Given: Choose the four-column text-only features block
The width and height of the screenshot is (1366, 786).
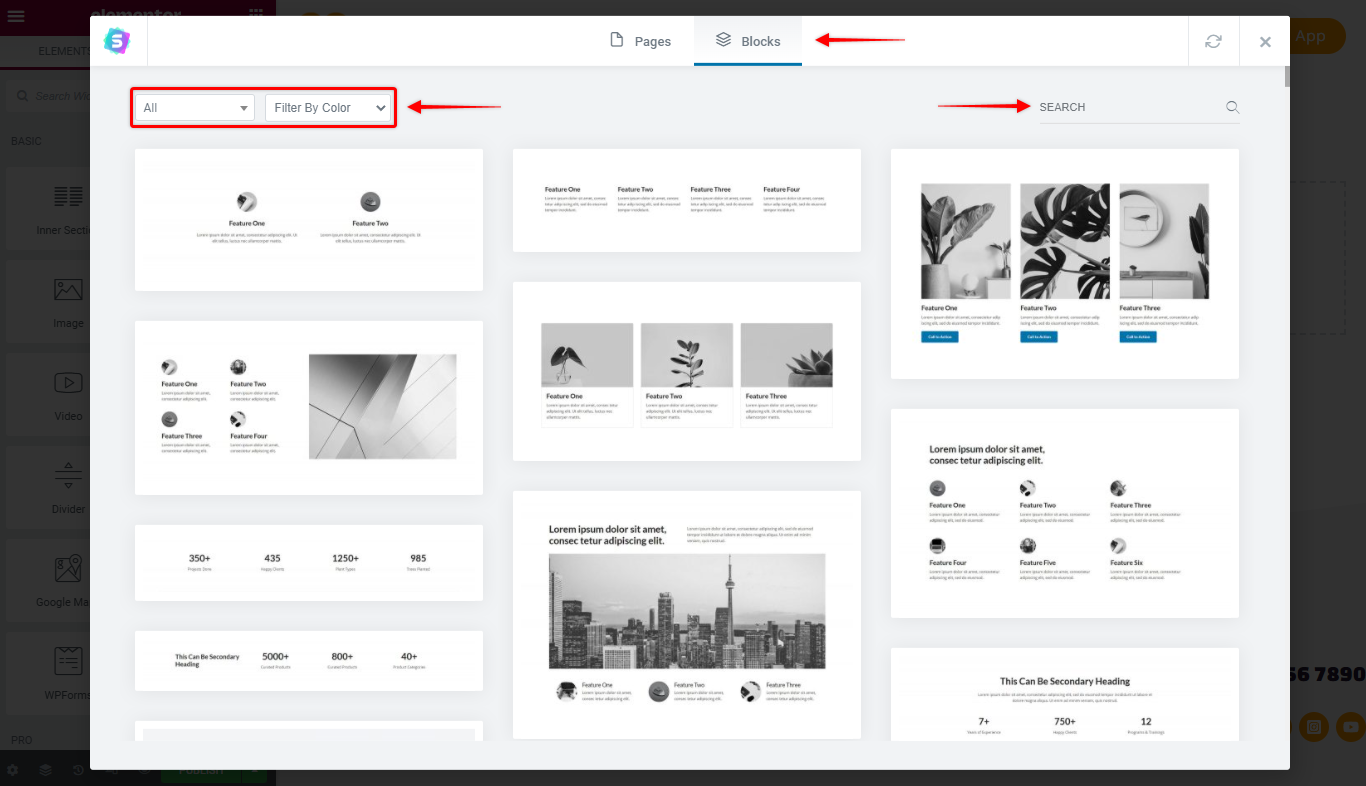Looking at the screenshot, I should pyautogui.click(x=687, y=200).
